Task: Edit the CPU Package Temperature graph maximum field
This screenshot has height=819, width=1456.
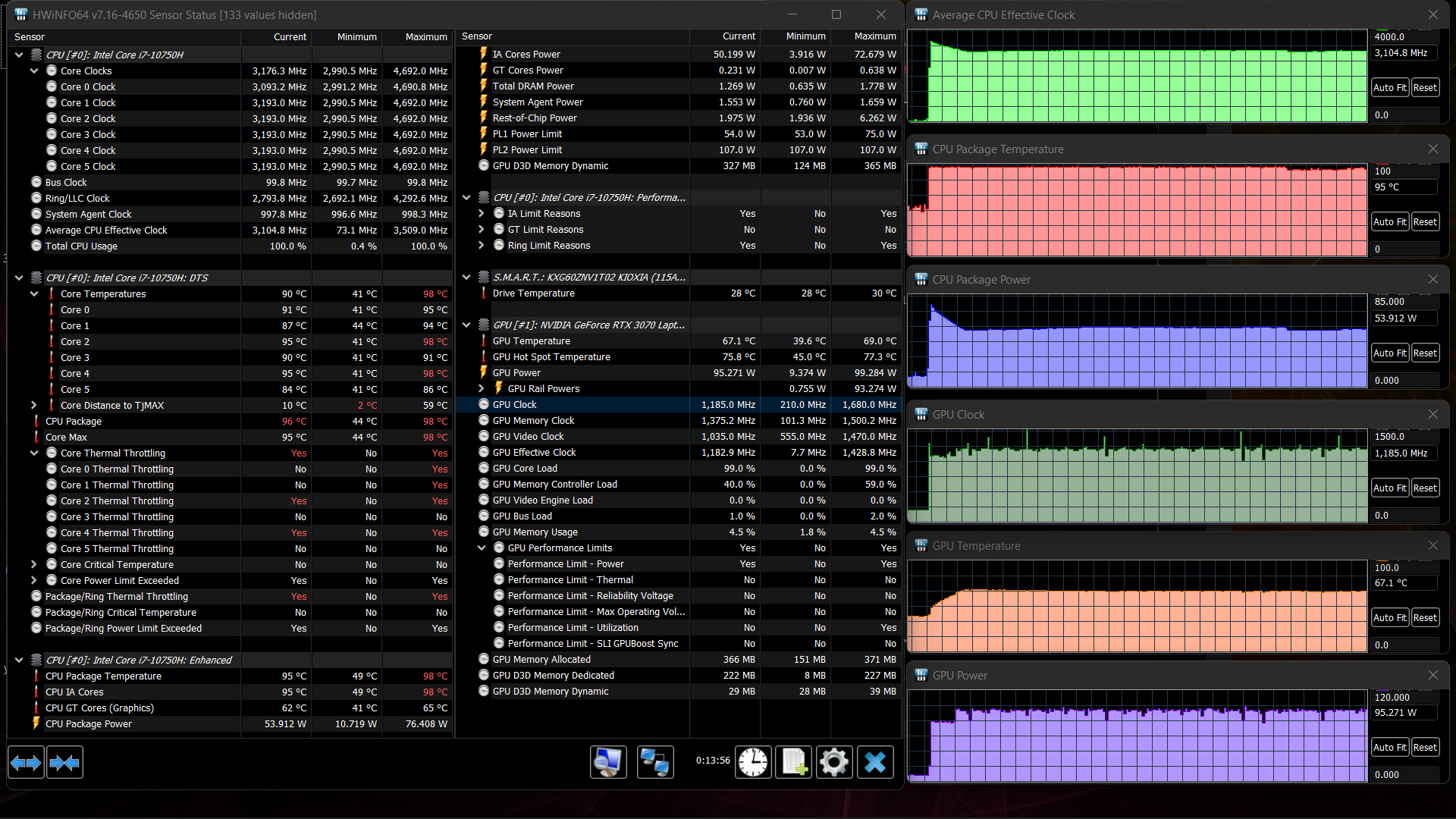Action: coord(1403,171)
